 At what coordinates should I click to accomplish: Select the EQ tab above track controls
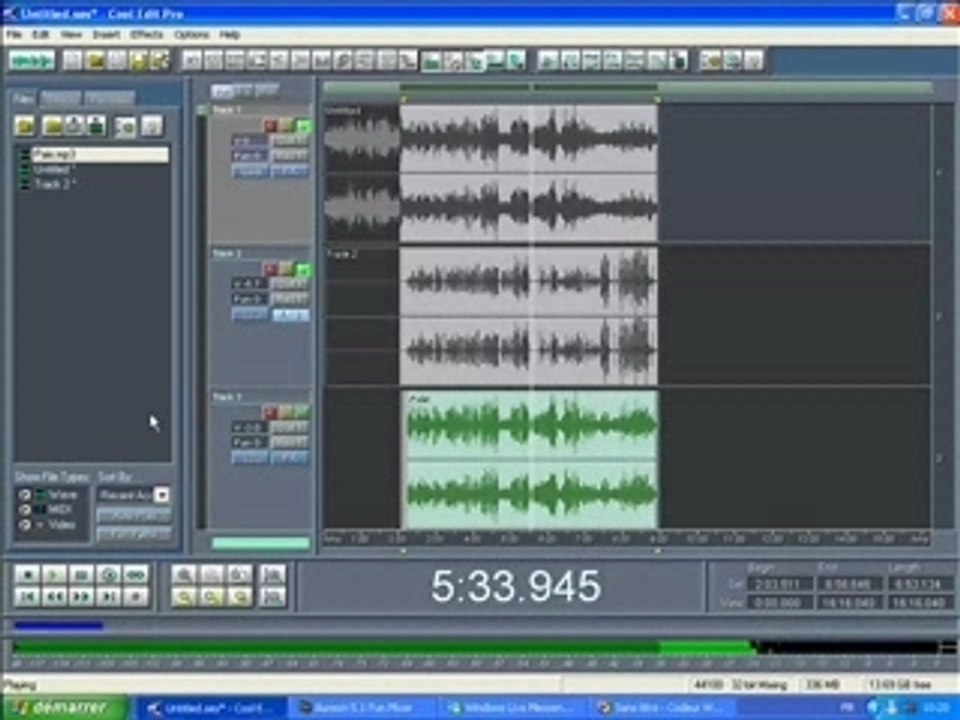click(x=244, y=91)
